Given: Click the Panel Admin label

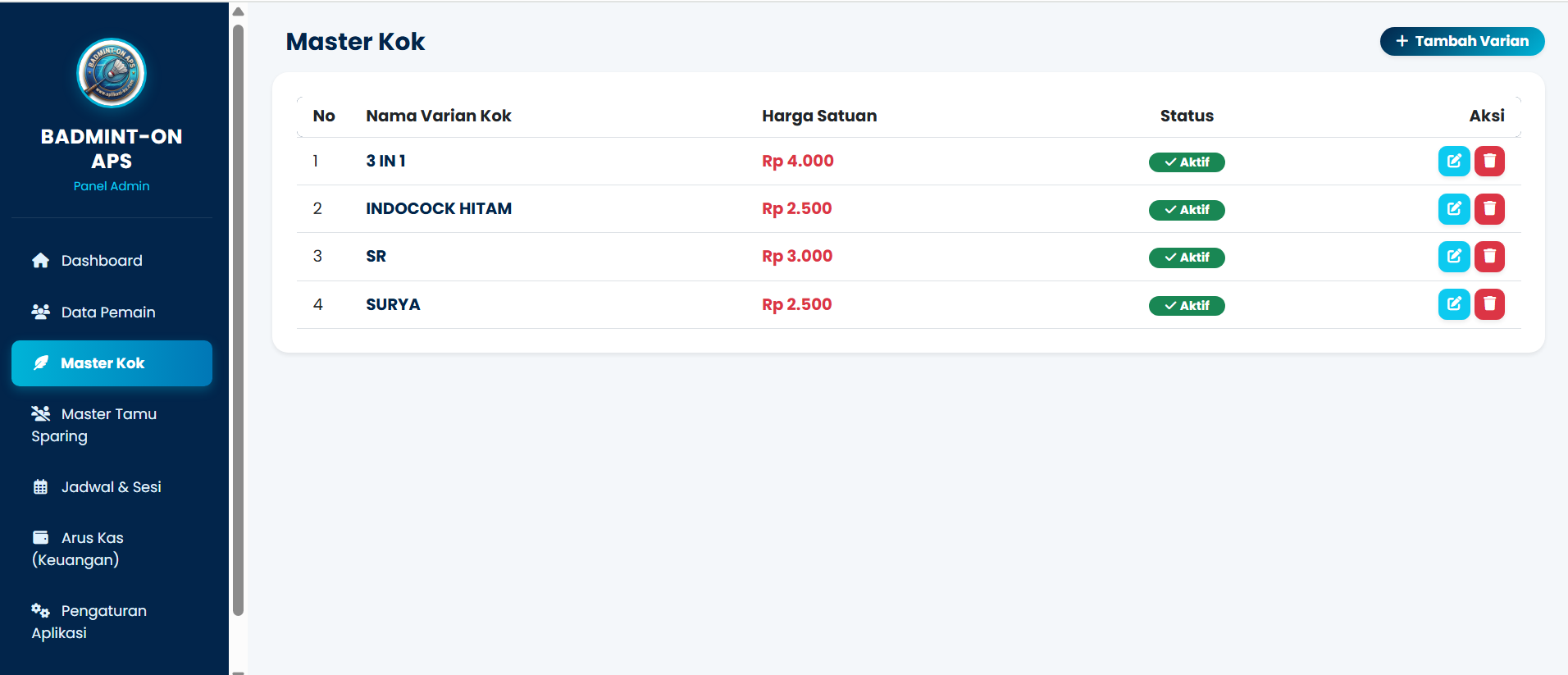Looking at the screenshot, I should pyautogui.click(x=112, y=186).
